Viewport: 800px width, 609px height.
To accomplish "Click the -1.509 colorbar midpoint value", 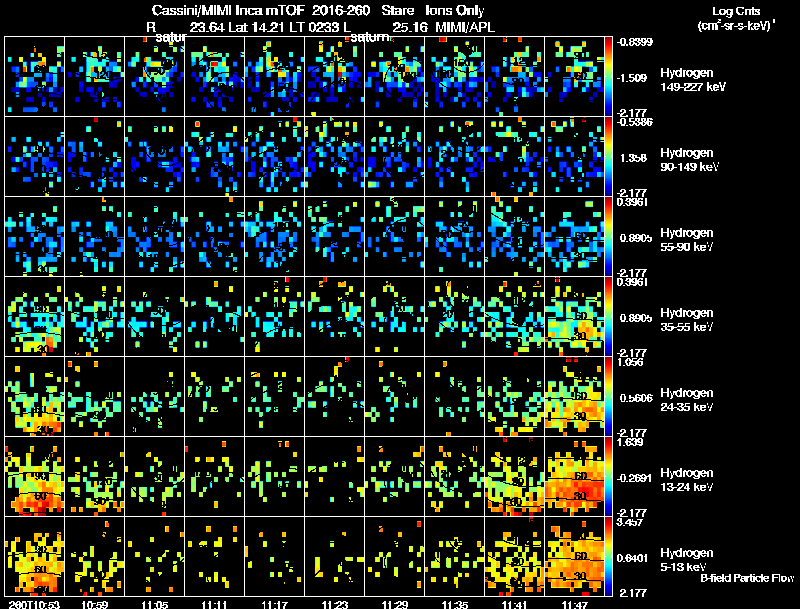I will 632,78.
